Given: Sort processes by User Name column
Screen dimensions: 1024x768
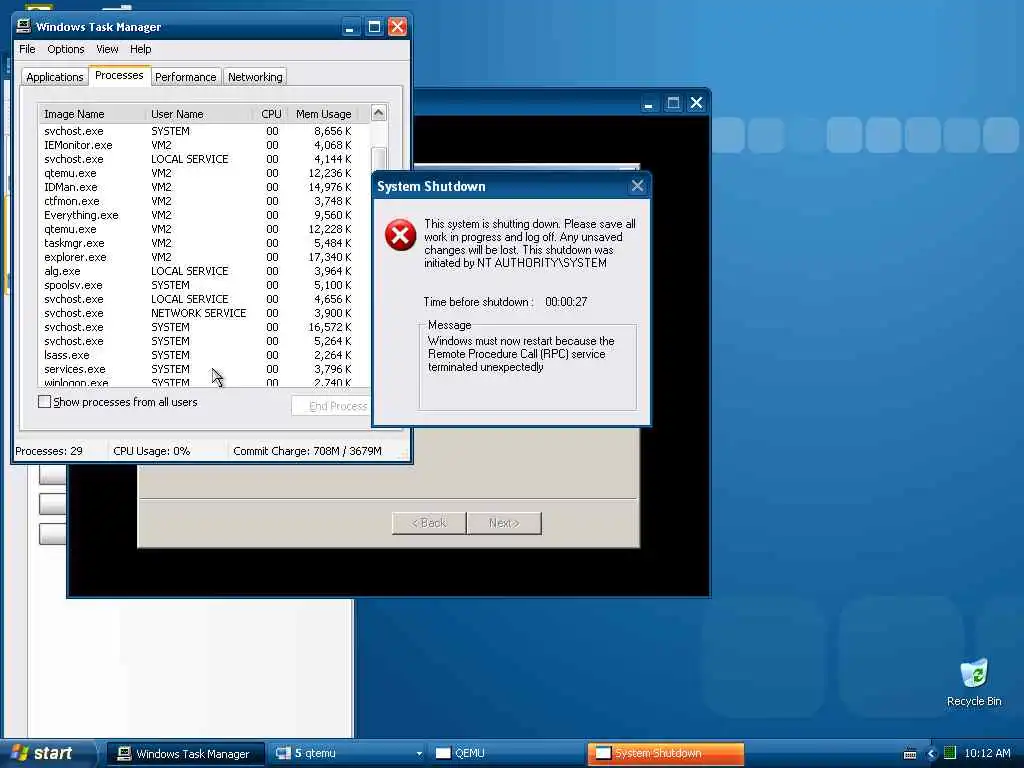Looking at the screenshot, I should pyautogui.click(x=199, y=114).
